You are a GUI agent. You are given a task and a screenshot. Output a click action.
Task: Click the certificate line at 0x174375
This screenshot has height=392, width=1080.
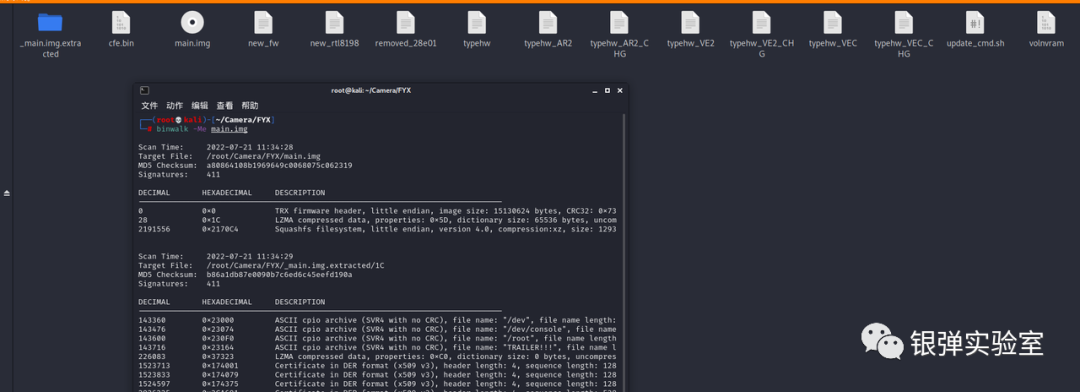tap(377, 384)
